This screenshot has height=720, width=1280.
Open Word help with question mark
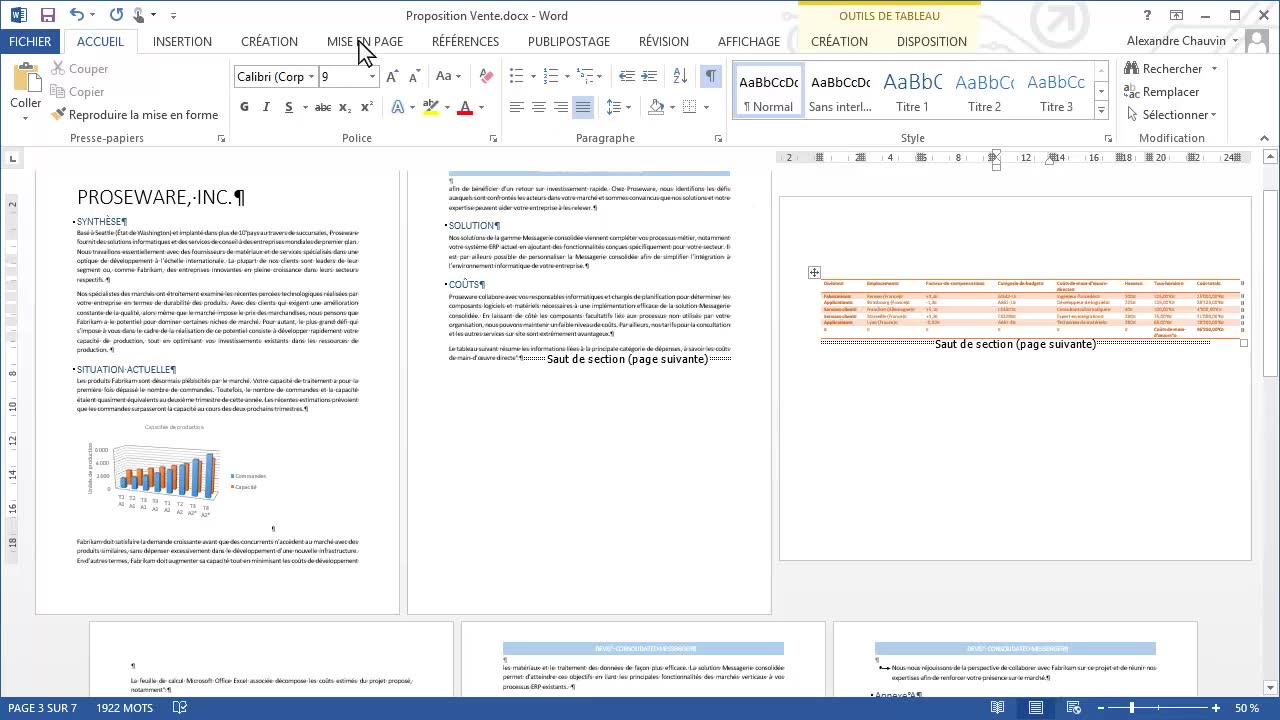point(1147,15)
